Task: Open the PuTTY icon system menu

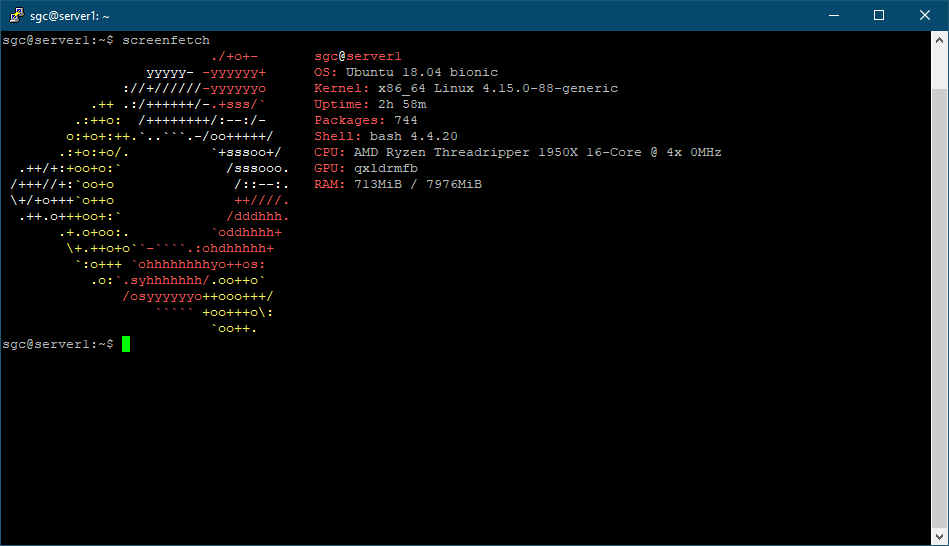Action: point(16,15)
